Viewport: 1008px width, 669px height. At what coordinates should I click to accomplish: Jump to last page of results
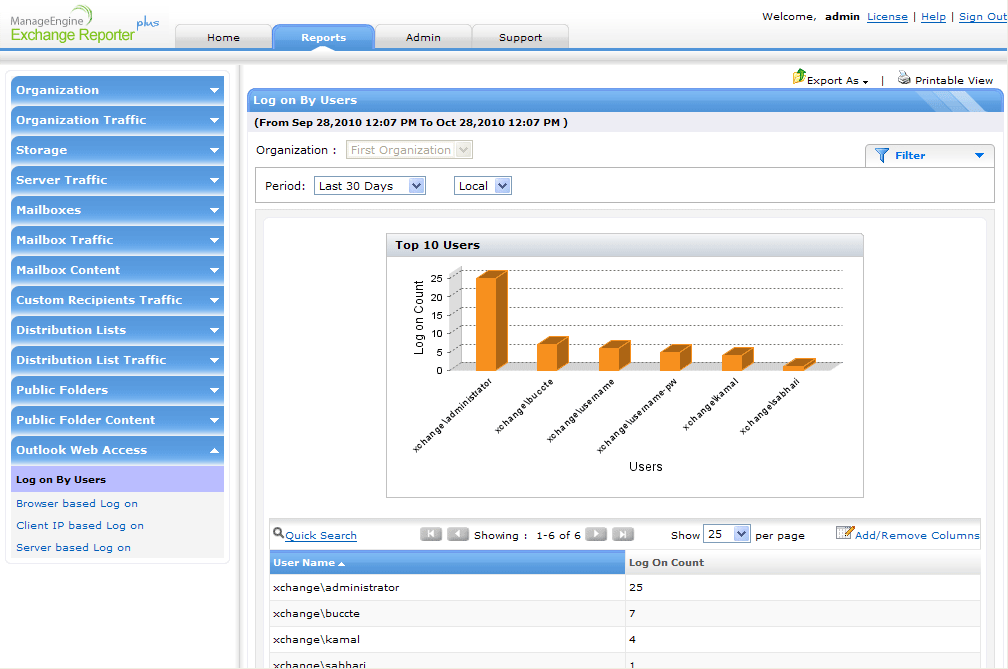pos(622,534)
